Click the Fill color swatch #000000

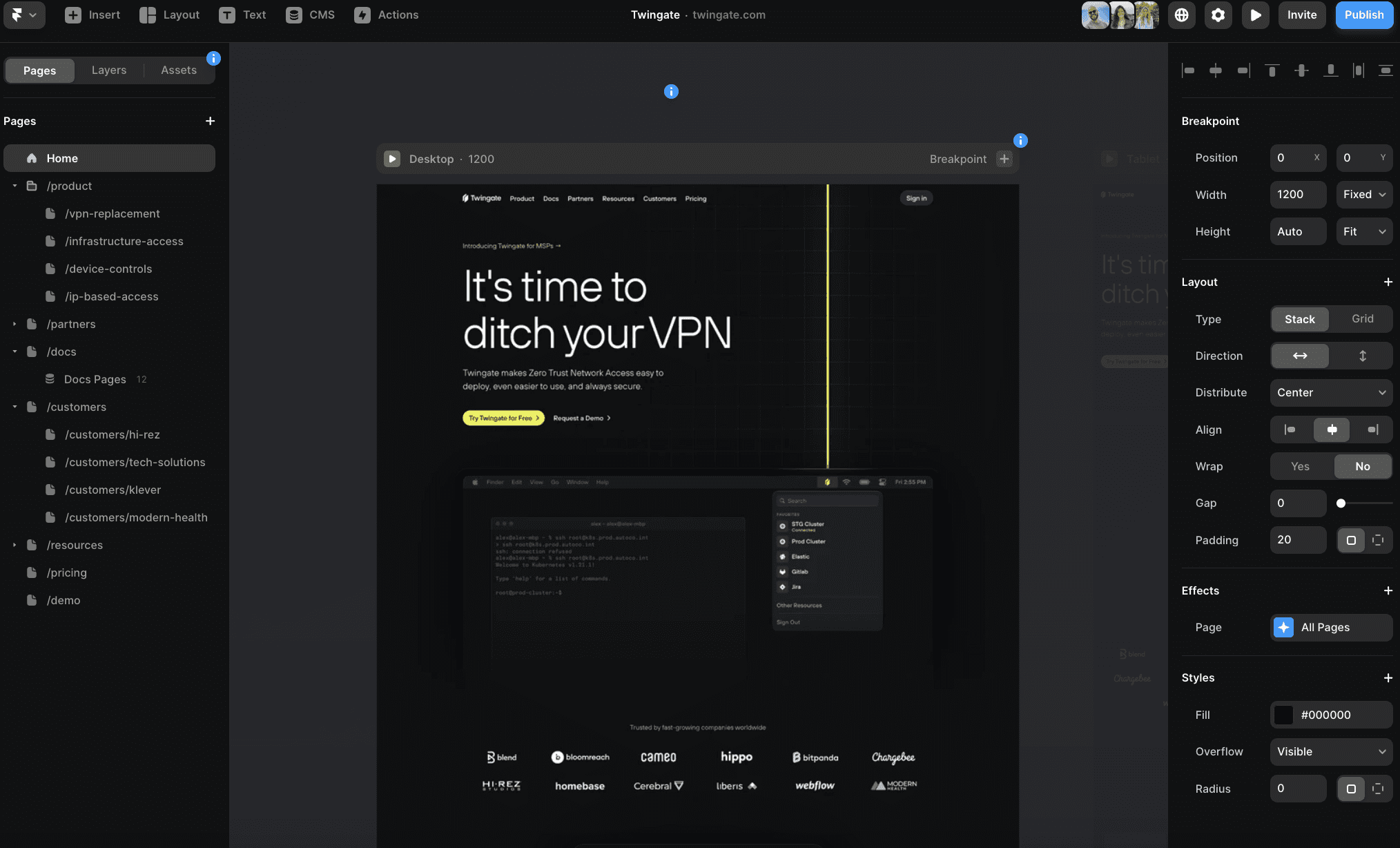(x=1283, y=715)
